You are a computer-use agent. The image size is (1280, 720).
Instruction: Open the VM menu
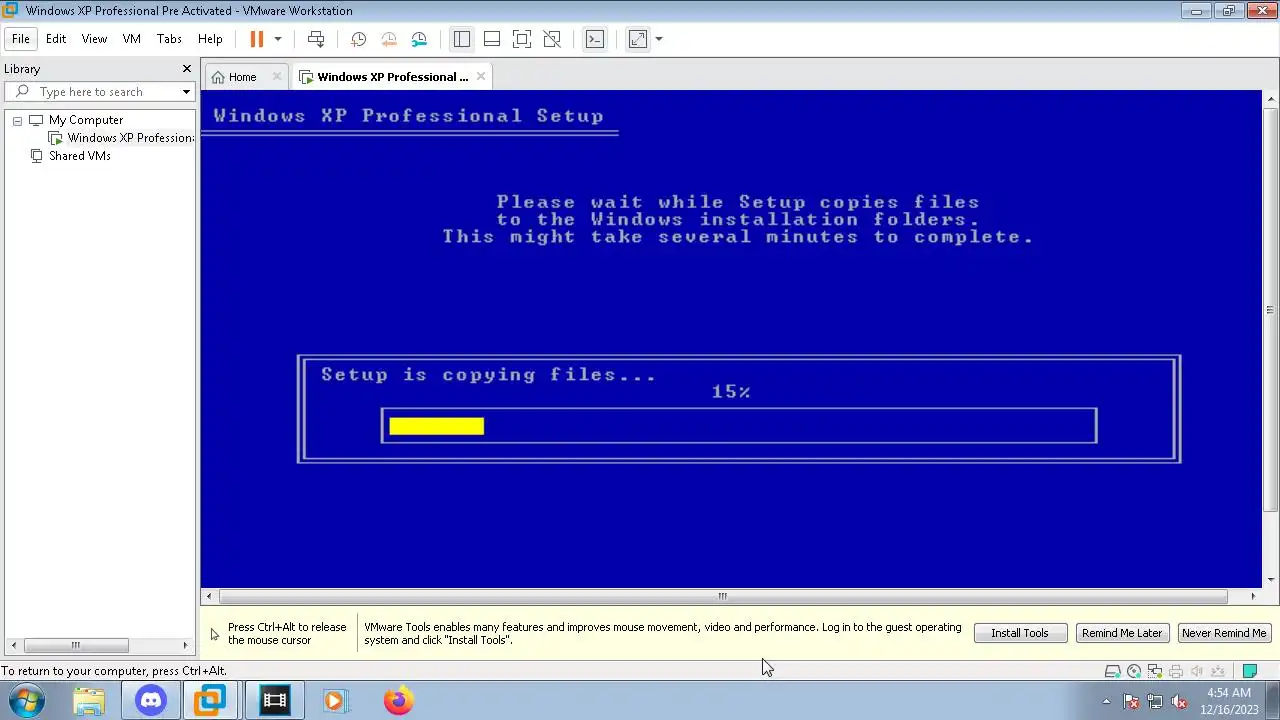131,39
